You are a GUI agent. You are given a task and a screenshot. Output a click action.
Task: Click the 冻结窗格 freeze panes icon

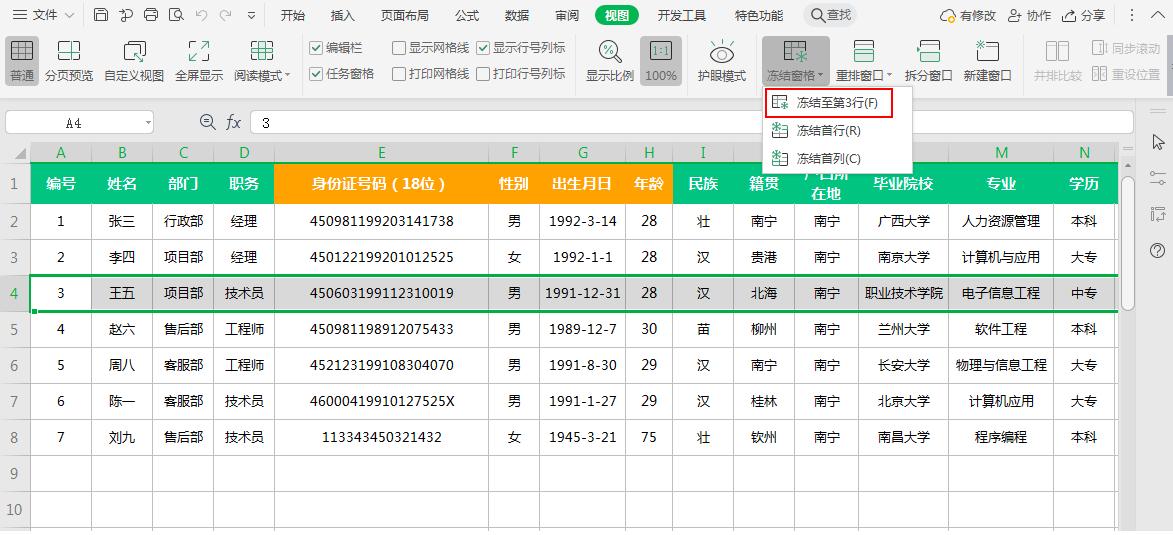(x=794, y=52)
